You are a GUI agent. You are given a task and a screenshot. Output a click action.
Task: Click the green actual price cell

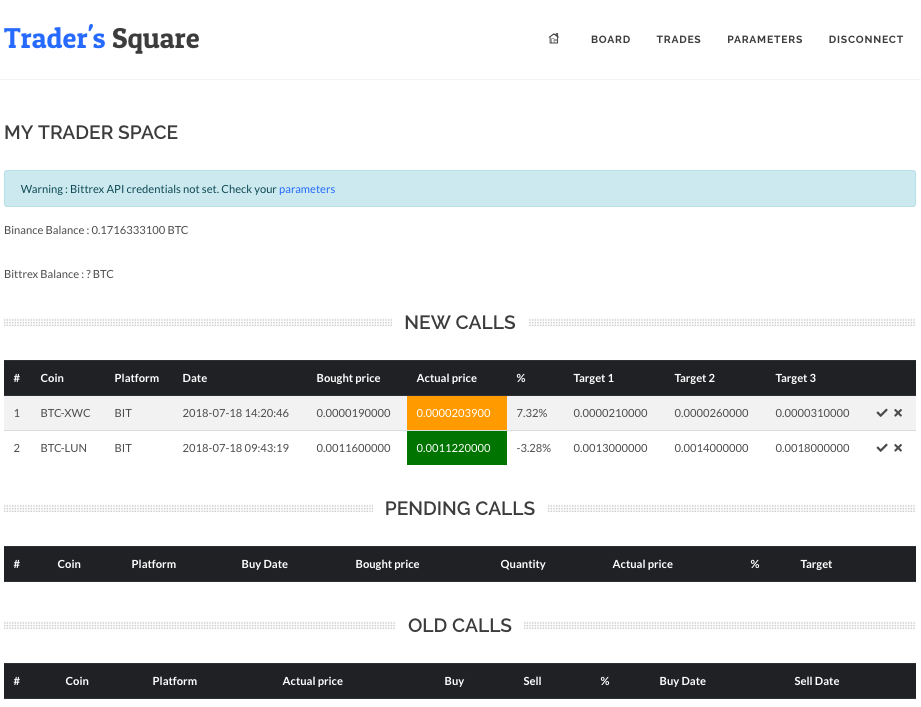[x=456, y=448]
